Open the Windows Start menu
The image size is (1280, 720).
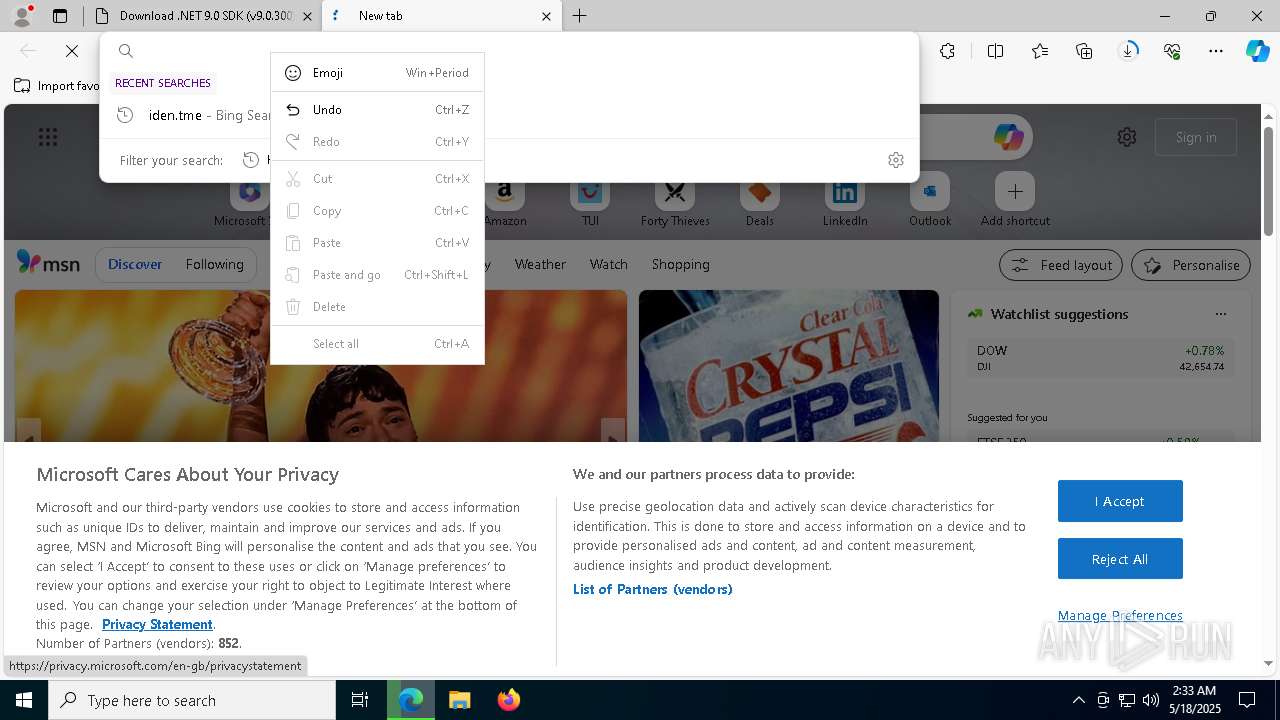pyautogui.click(x=24, y=700)
